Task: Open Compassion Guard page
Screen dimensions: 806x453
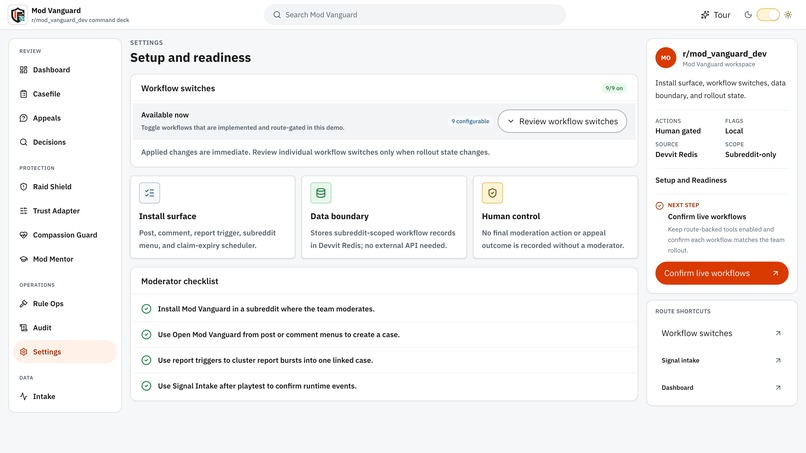Action: point(65,235)
